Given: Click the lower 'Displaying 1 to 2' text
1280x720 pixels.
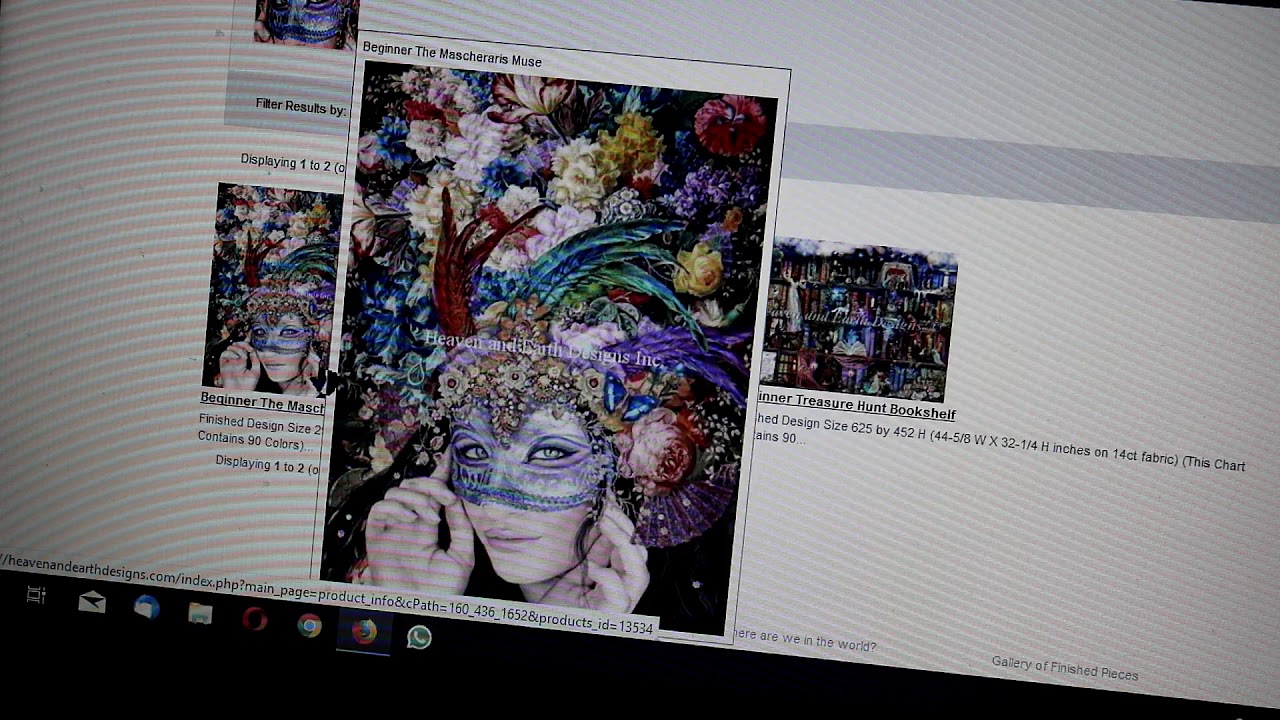Looking at the screenshot, I should tap(267, 465).
